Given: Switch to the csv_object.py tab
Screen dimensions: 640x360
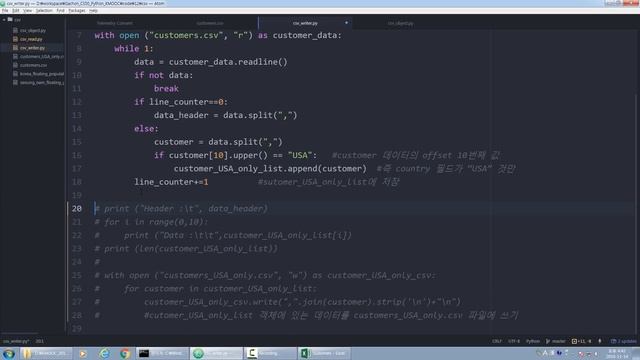Looking at the screenshot, I should point(400,23).
